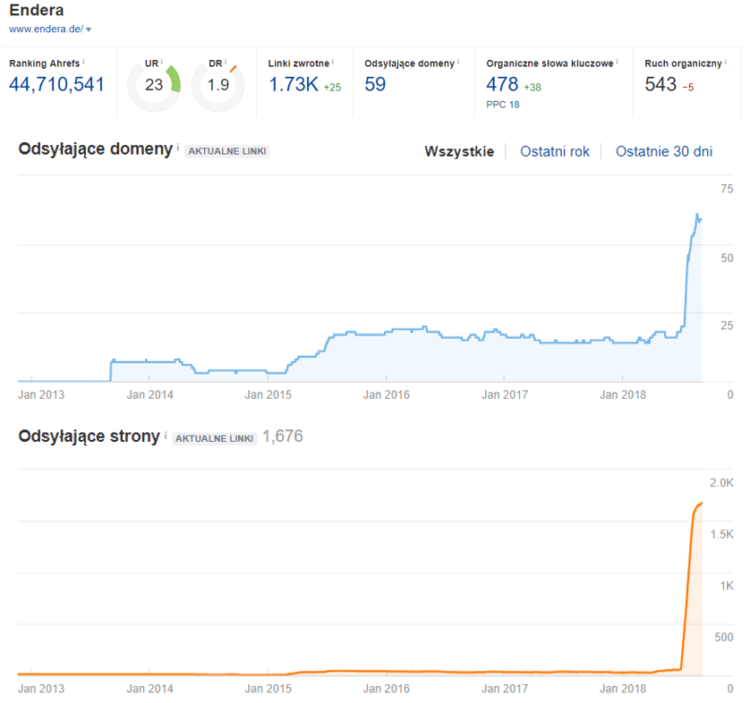This screenshot has width=750, height=703.
Task: Open the backlinks count 1.73K
Action: pos(293,85)
